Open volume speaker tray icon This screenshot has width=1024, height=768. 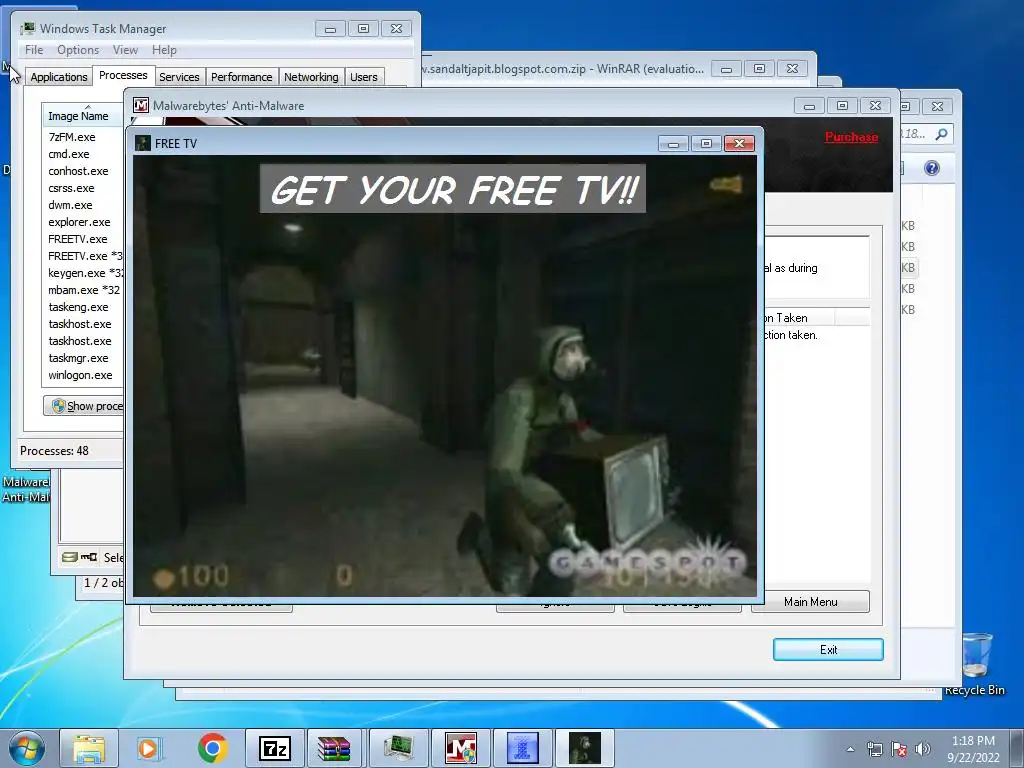pyautogui.click(x=923, y=750)
